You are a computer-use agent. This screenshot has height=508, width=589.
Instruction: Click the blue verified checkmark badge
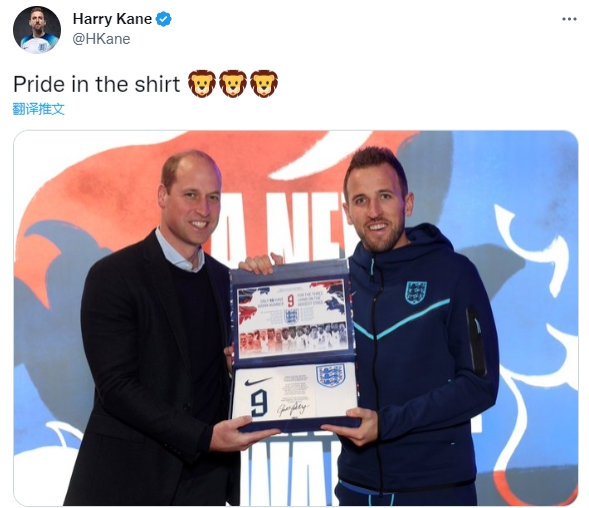(x=164, y=19)
